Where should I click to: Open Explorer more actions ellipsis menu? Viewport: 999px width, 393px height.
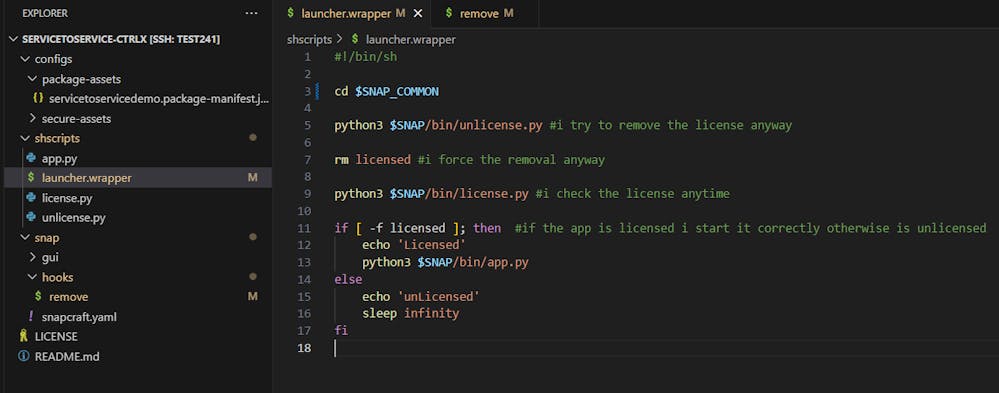point(252,13)
